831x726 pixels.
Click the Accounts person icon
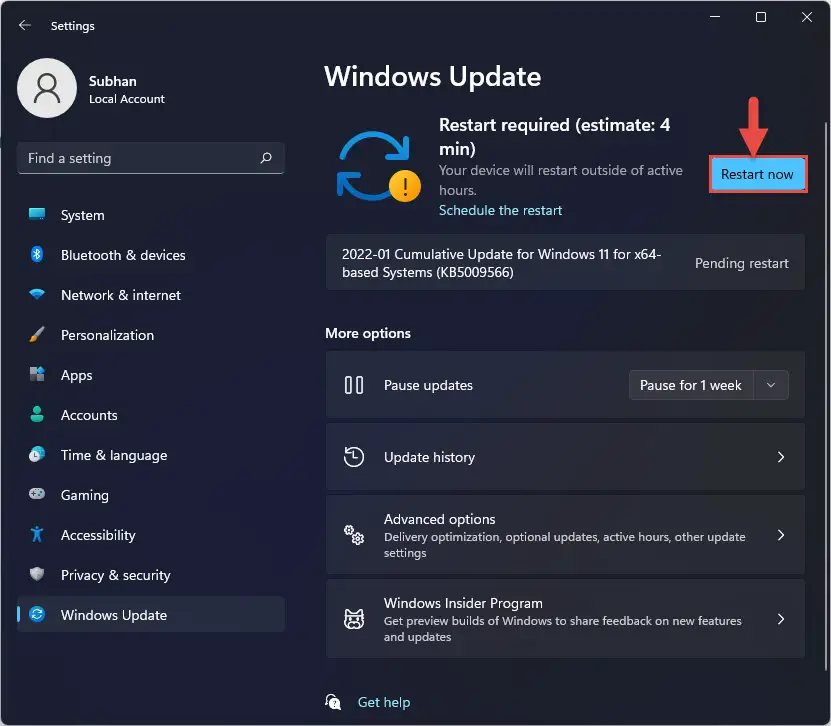point(37,414)
